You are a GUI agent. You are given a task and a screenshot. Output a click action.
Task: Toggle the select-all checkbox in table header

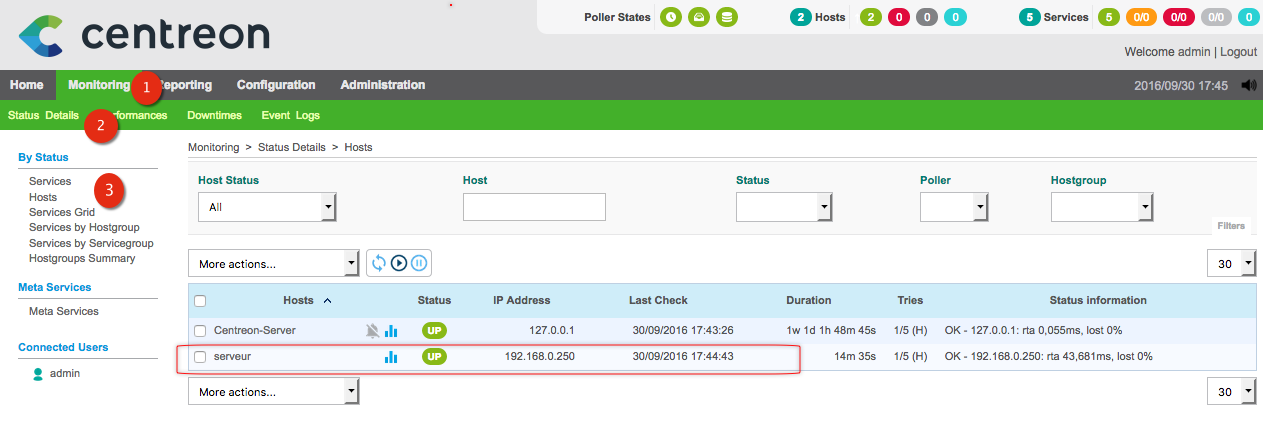200,300
